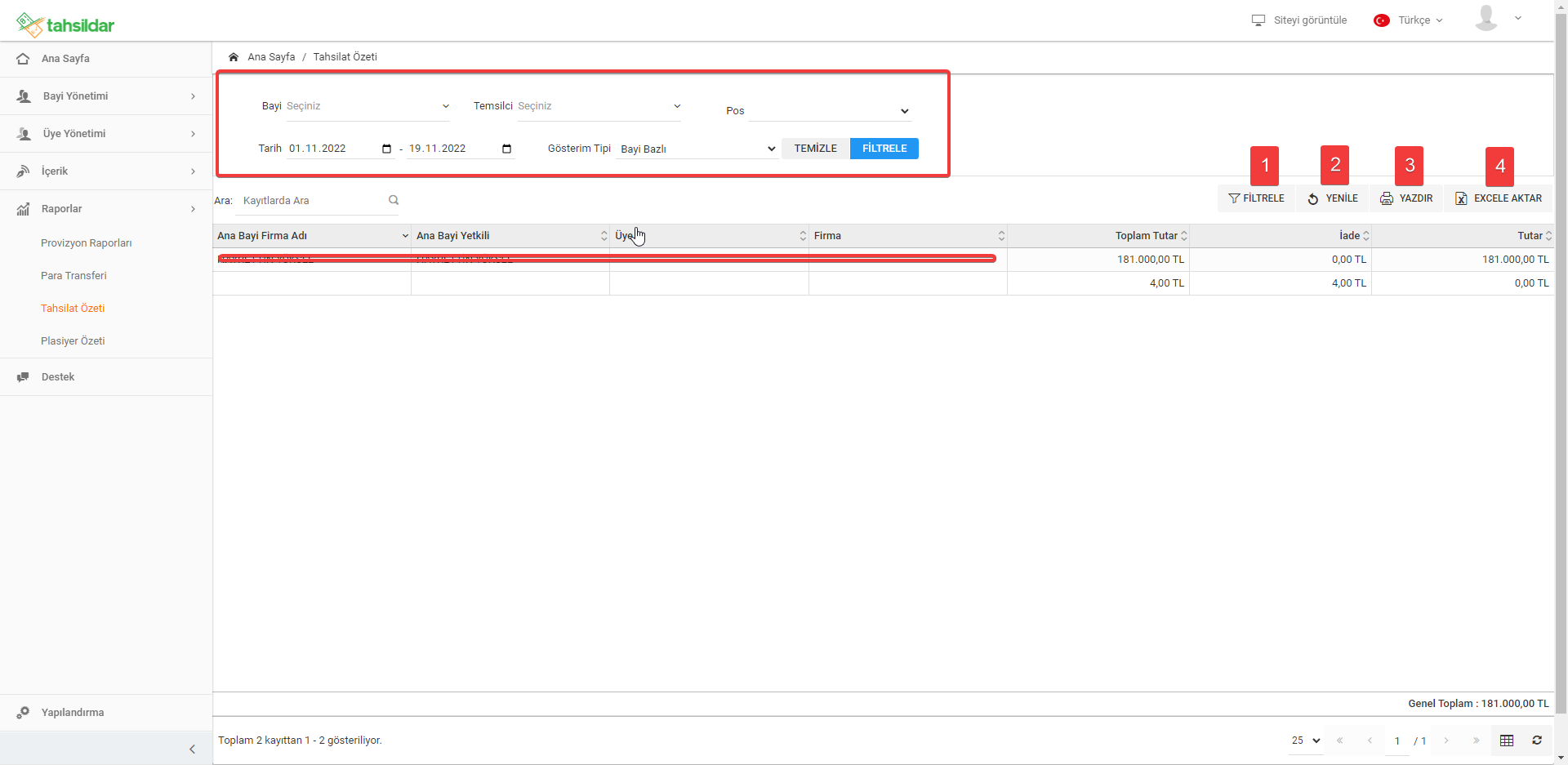Viewport: 1568px width, 765px height.
Task: Click the table column grid icon
Action: 1507,741
